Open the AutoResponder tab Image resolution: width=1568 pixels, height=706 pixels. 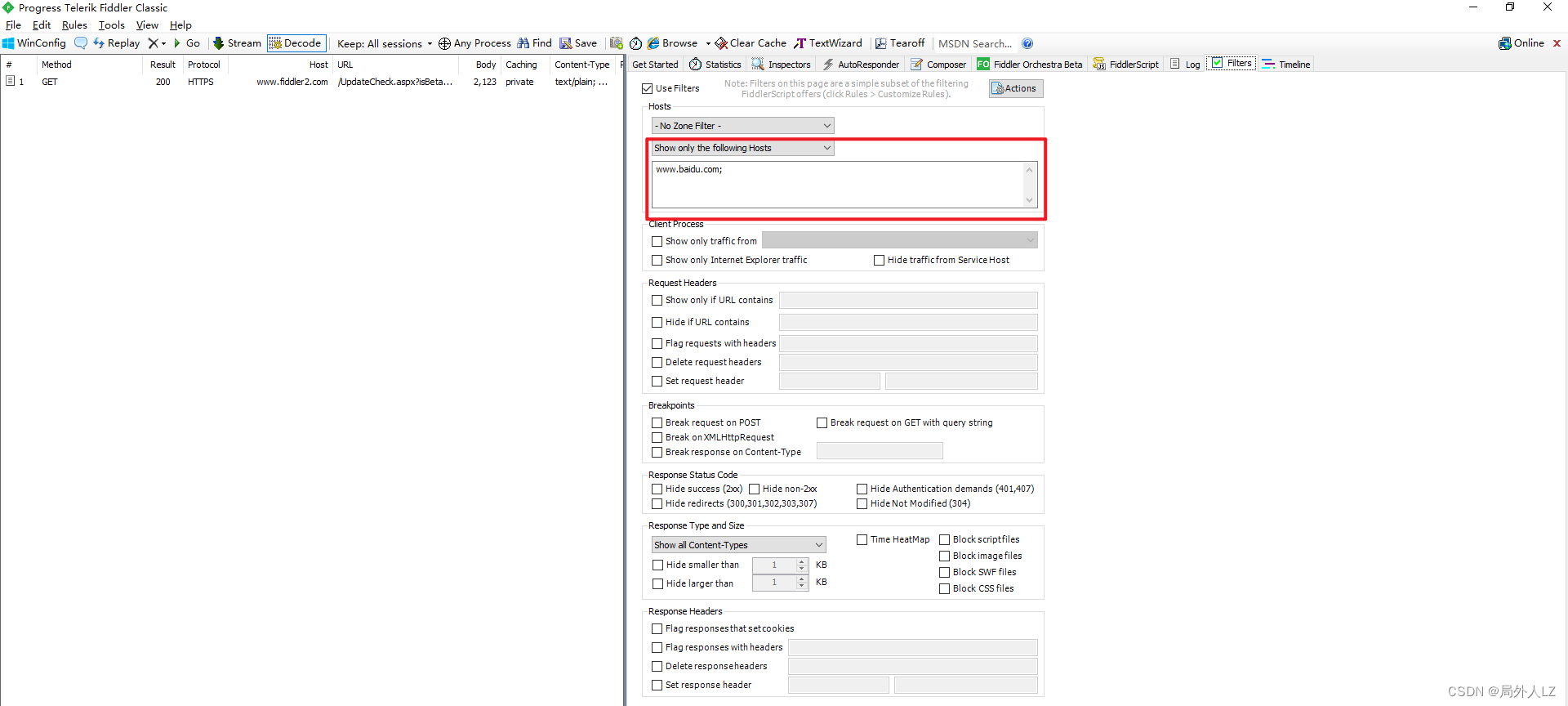[x=861, y=65]
